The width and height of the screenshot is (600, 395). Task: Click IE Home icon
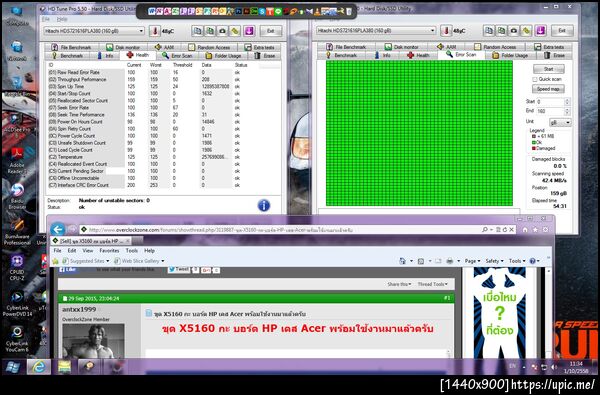525,230
